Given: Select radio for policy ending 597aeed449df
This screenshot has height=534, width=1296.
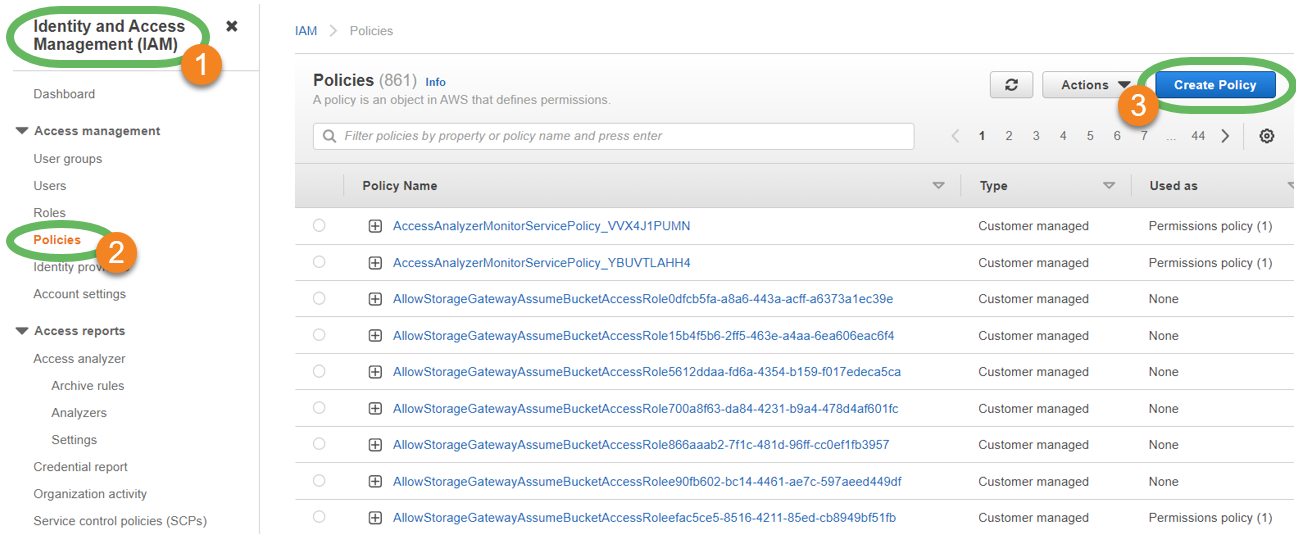Looking at the screenshot, I should point(319,481).
